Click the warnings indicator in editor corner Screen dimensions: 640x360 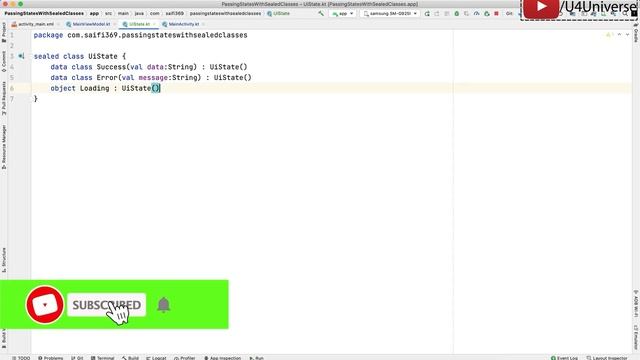click(610, 35)
